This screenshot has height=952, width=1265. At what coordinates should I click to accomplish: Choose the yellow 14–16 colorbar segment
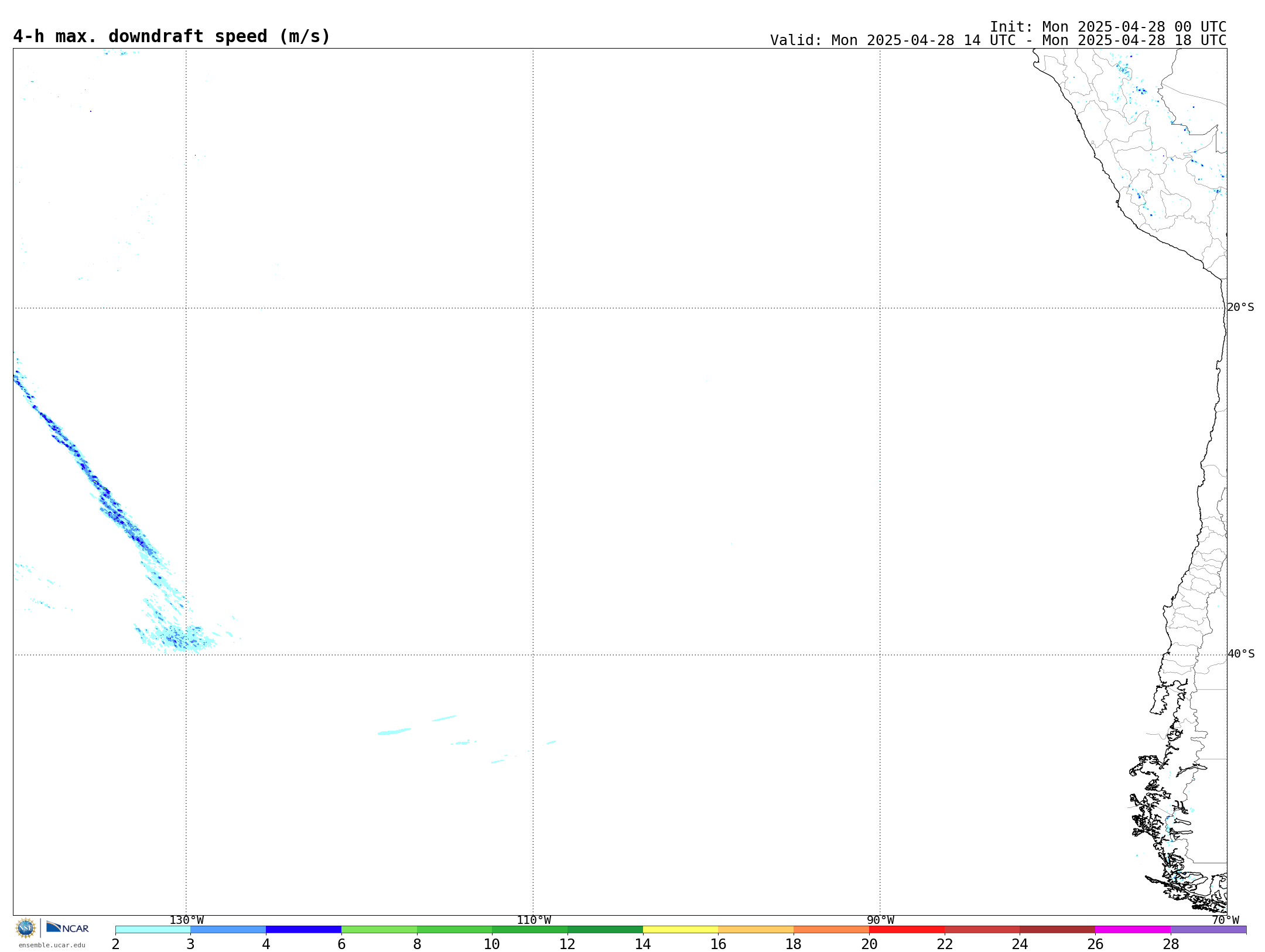(x=681, y=930)
